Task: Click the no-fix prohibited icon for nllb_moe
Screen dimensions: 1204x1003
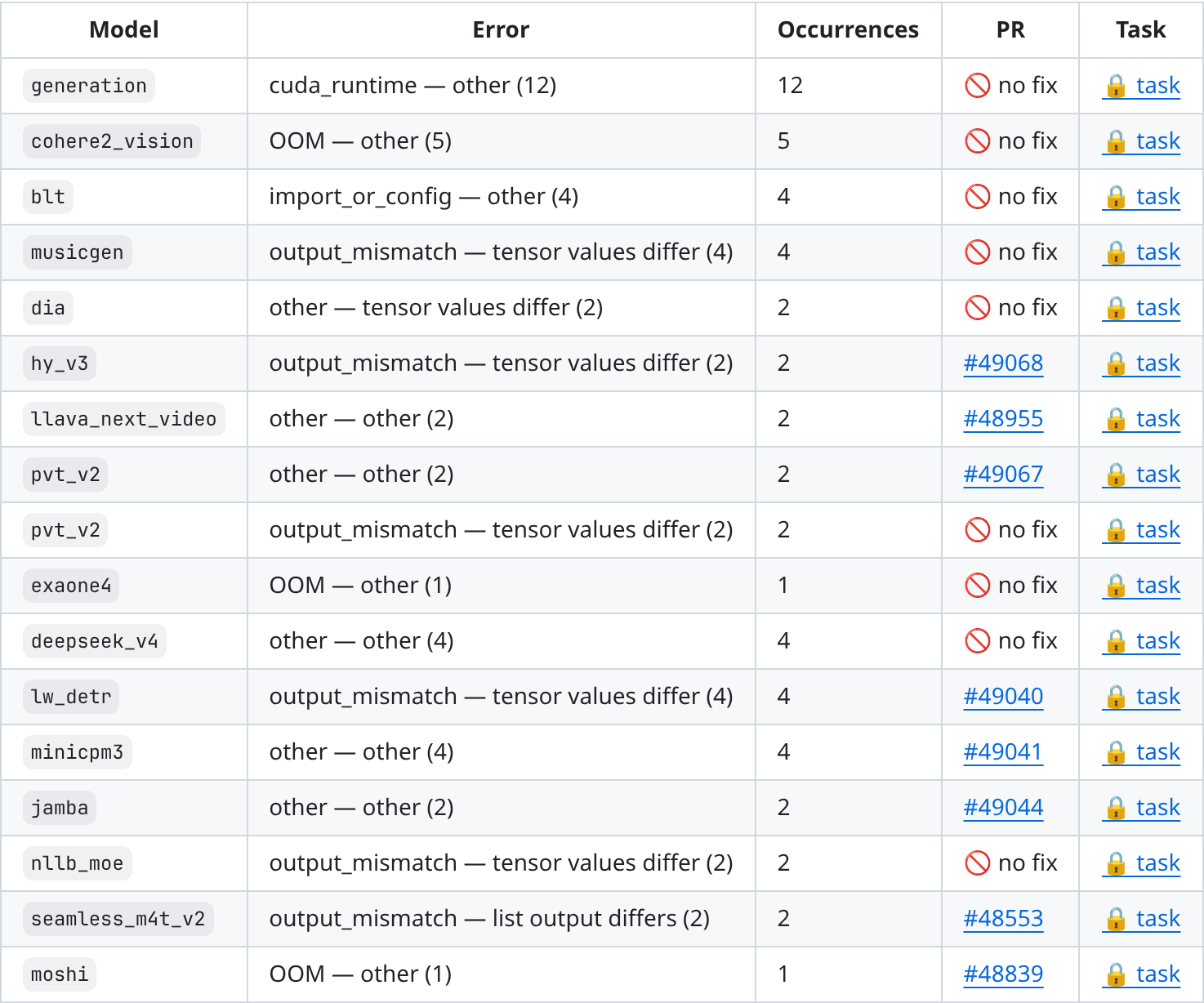Action: (x=977, y=863)
